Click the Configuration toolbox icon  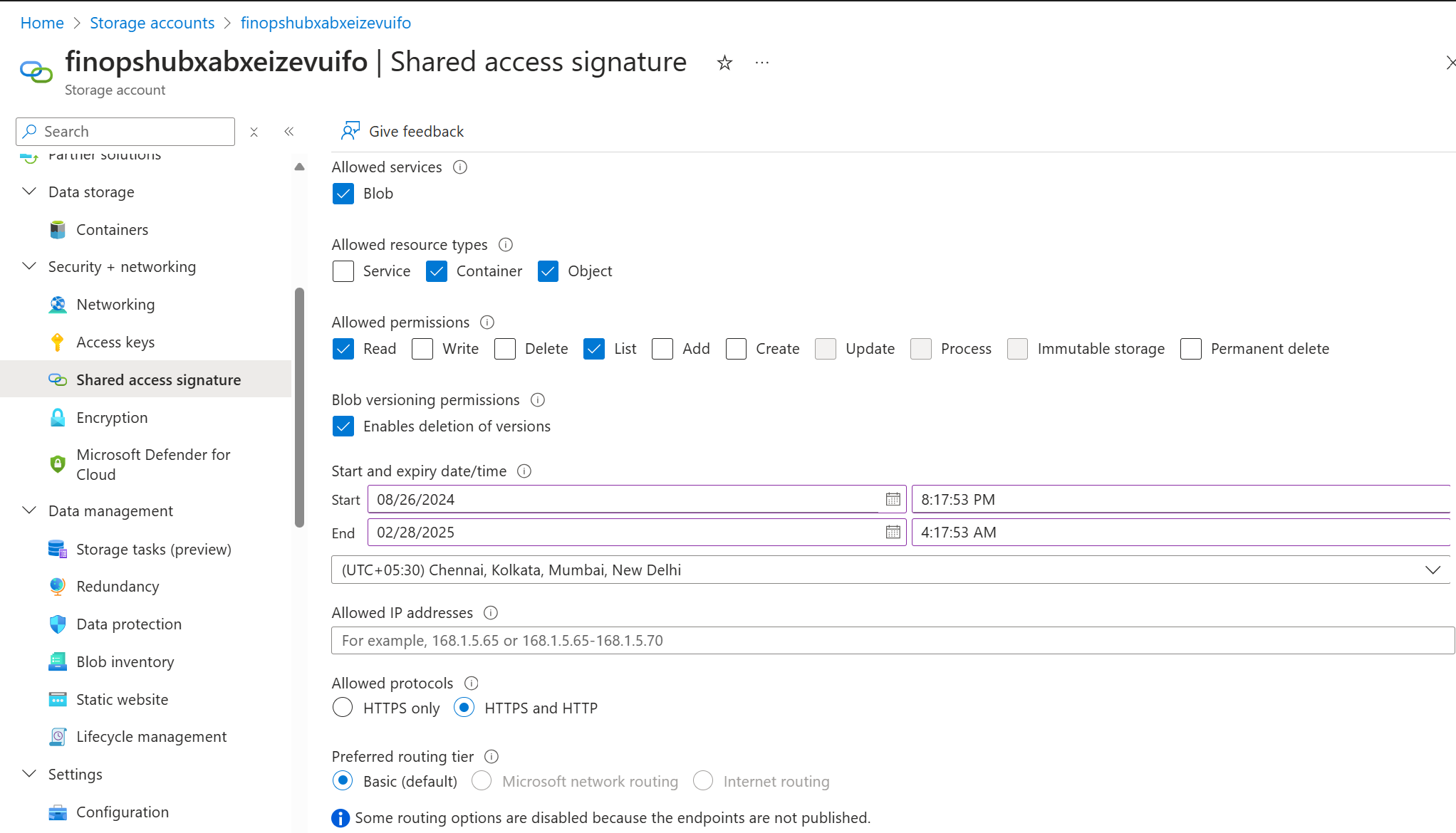[x=58, y=812]
